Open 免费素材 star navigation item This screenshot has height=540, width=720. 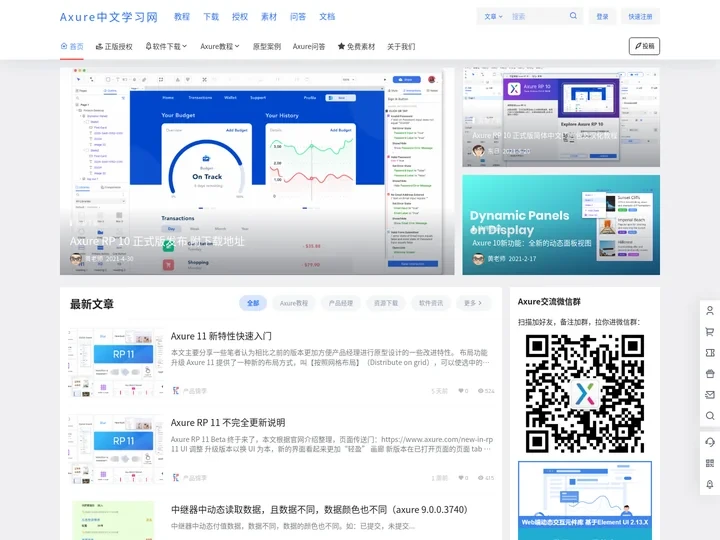click(356, 46)
